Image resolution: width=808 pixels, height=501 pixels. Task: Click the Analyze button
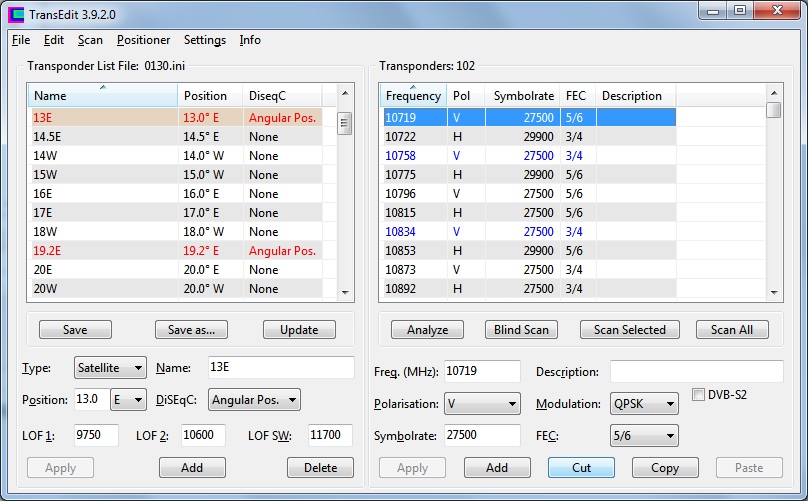coord(427,330)
